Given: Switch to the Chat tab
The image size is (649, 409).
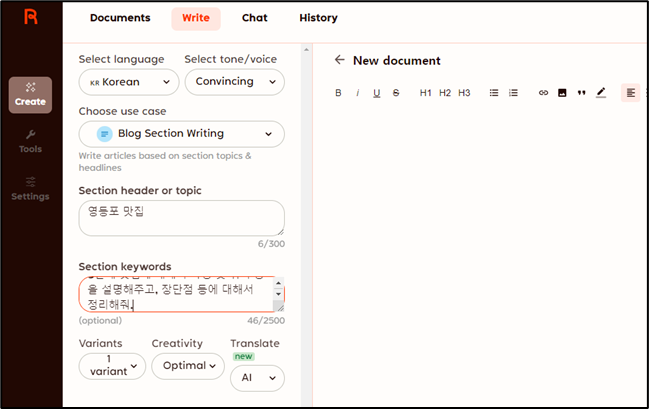Looking at the screenshot, I should tap(255, 18).
